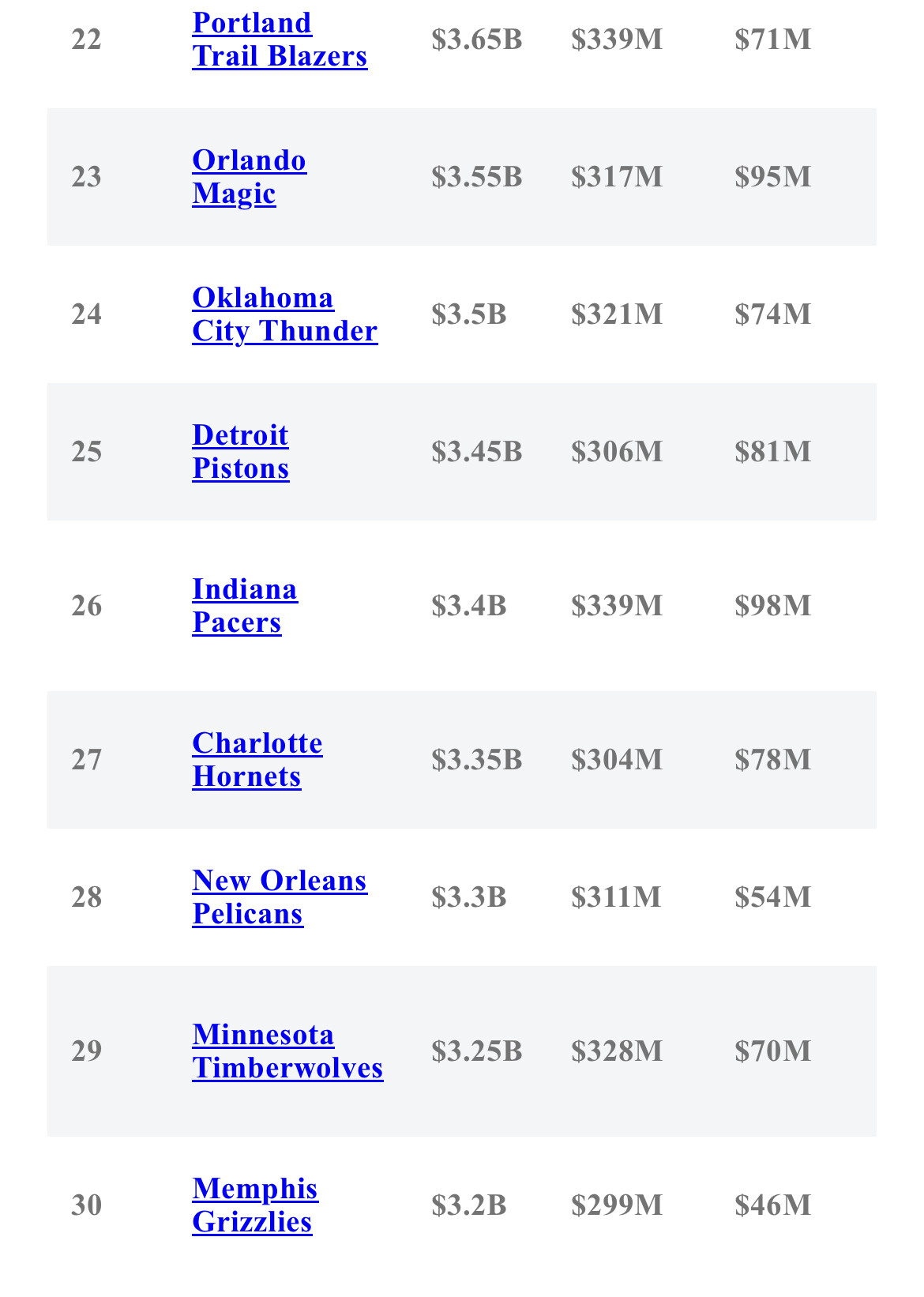The image size is (924, 1297).
Task: Open the Portland Trail Blazers link
Action: (x=280, y=39)
